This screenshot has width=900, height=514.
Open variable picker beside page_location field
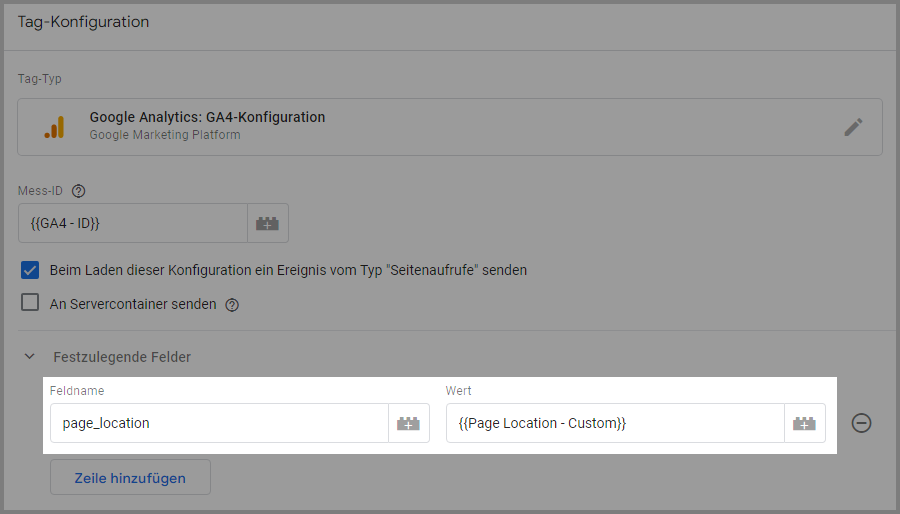point(409,423)
